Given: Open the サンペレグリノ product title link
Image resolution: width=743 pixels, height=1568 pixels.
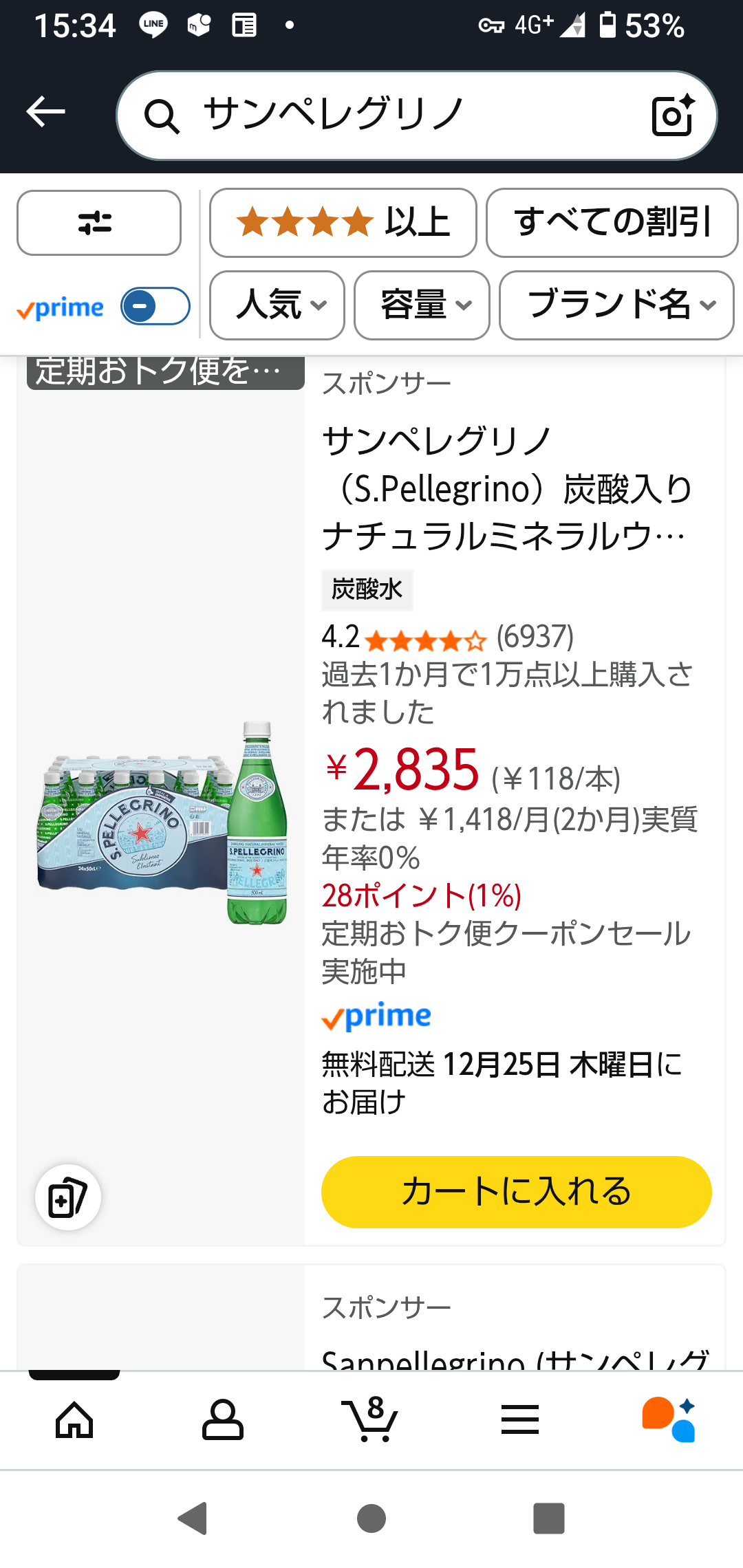Looking at the screenshot, I should click(x=506, y=488).
